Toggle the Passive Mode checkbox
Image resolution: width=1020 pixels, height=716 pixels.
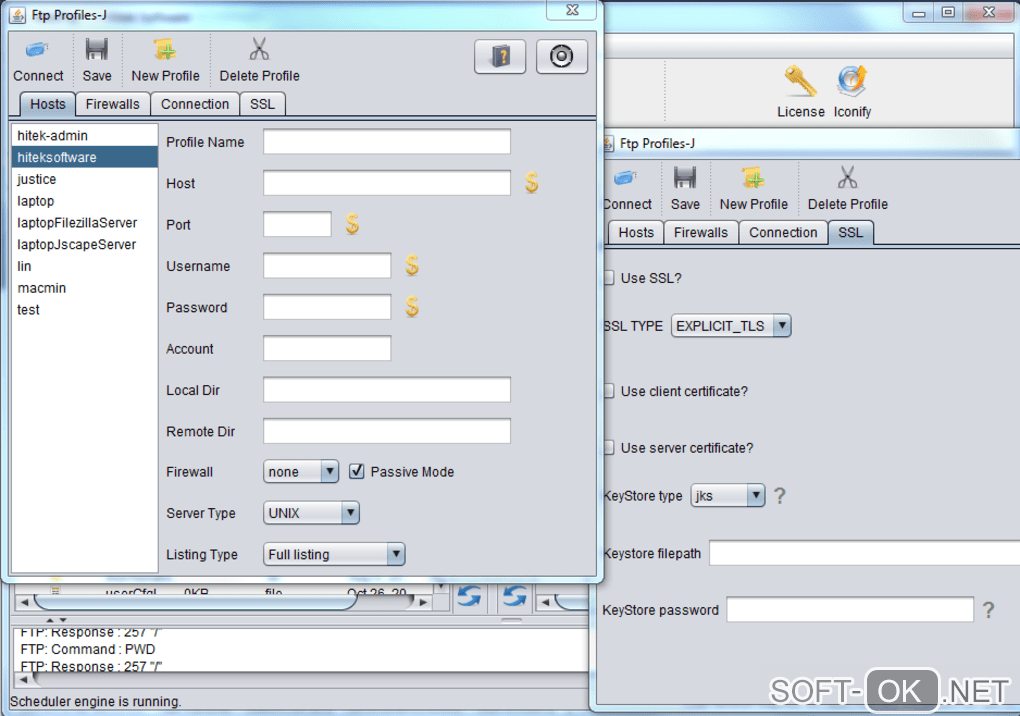(356, 471)
